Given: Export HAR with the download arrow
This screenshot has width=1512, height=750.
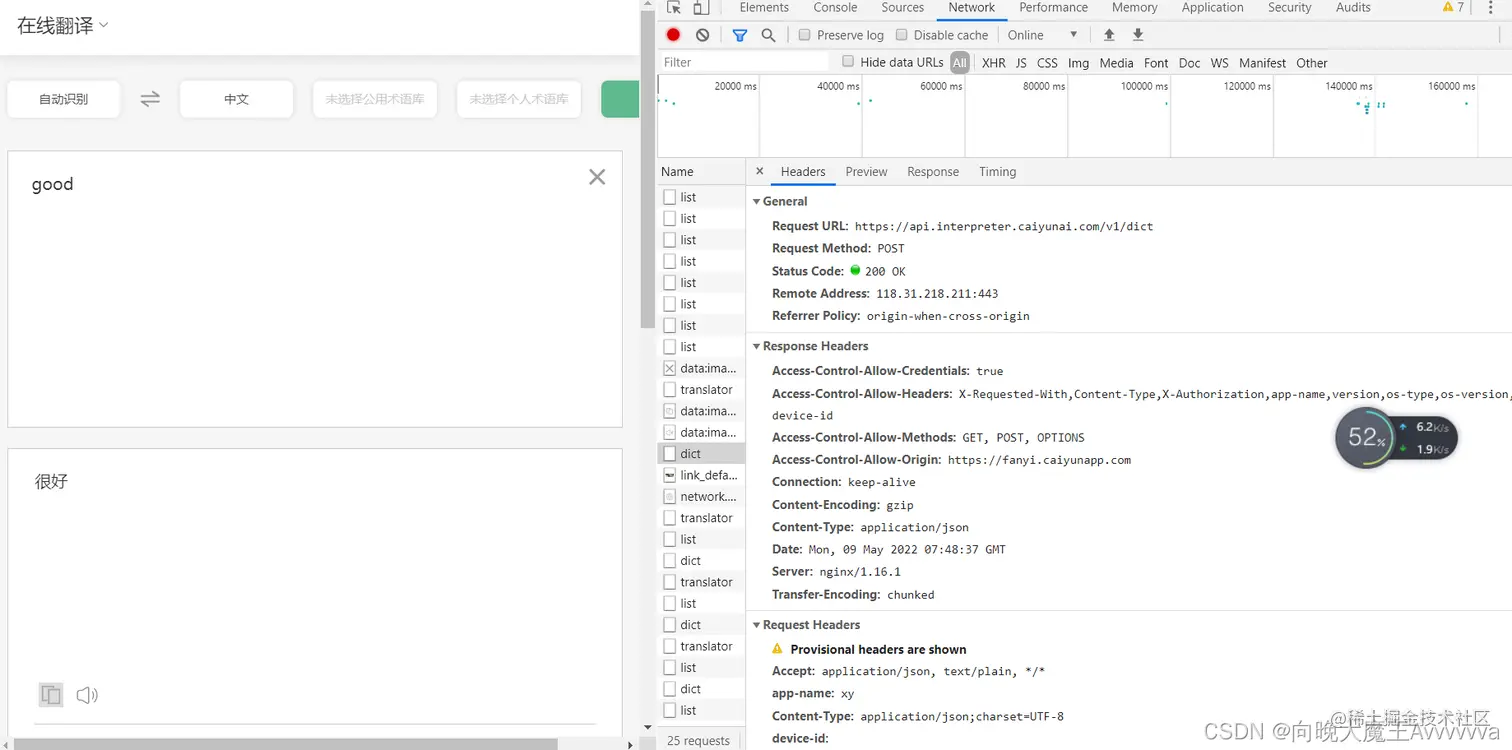Looking at the screenshot, I should pyautogui.click(x=1138, y=35).
